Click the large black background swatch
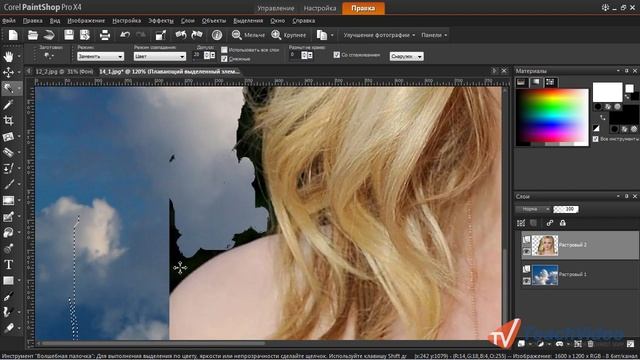Screen dimensions: 640x360 coord(623,118)
